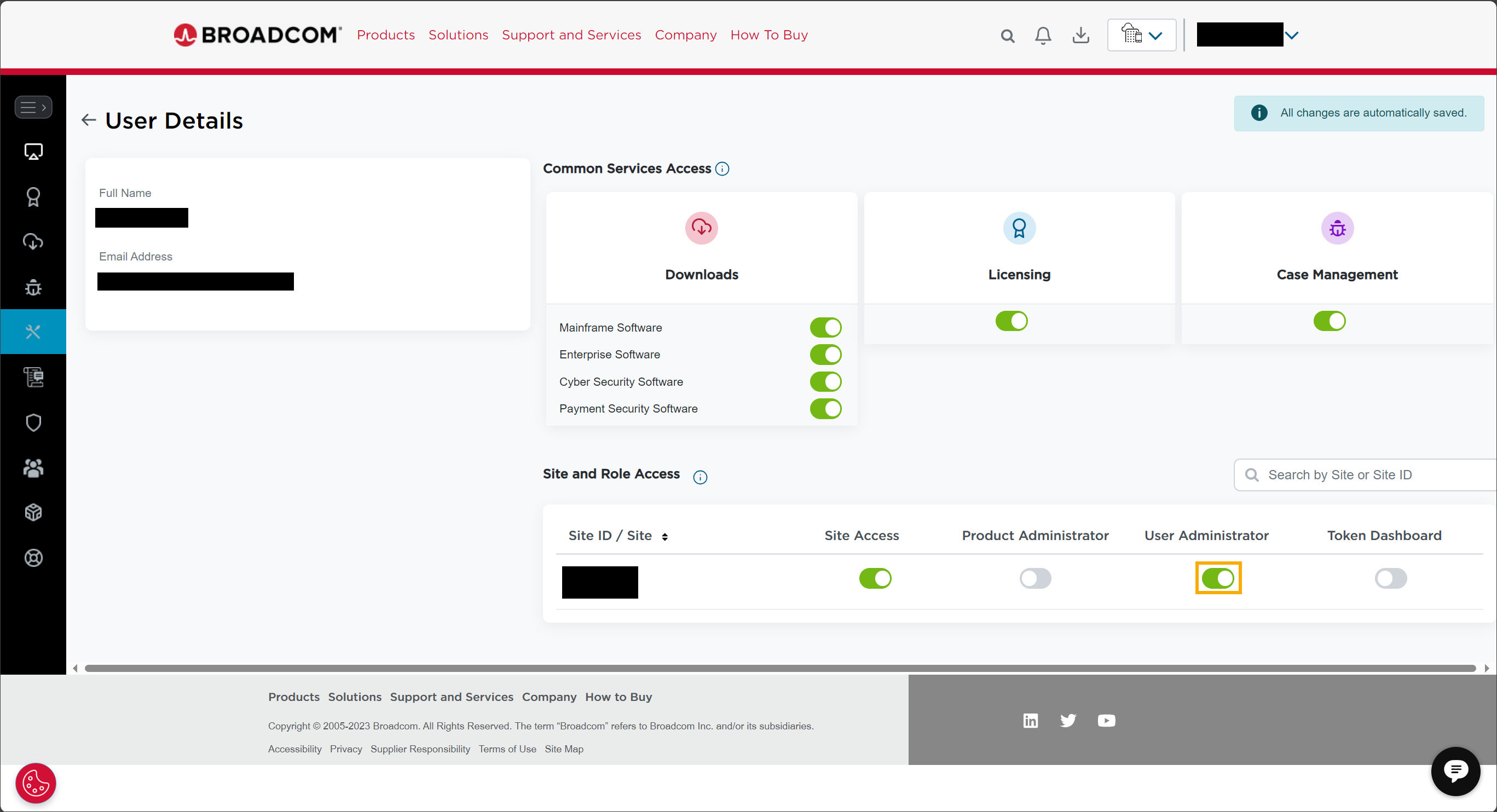This screenshot has height=812, width=1497.
Task: Toggle Mainframe Software access
Action: click(825, 328)
